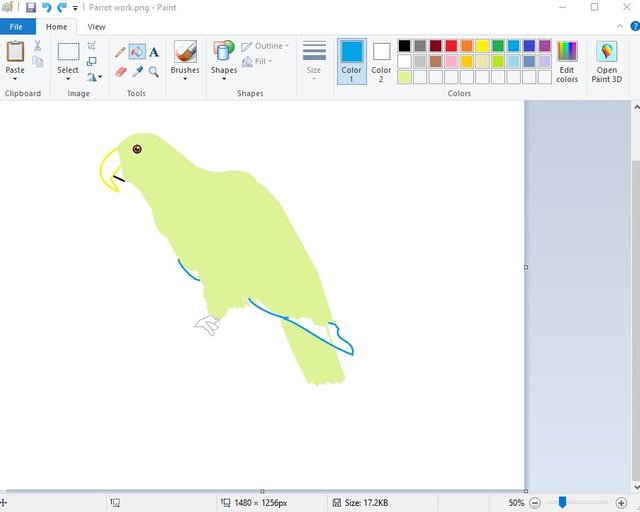Open the File menu
This screenshot has width=640, height=512.
[x=17, y=27]
